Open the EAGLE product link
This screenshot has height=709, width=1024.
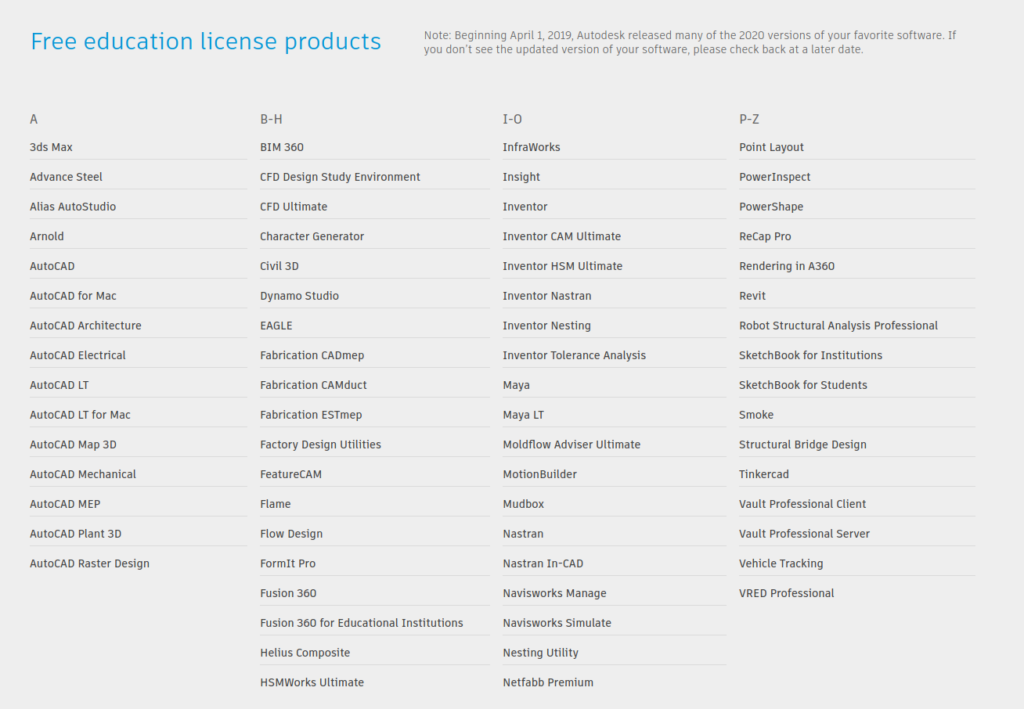(276, 325)
